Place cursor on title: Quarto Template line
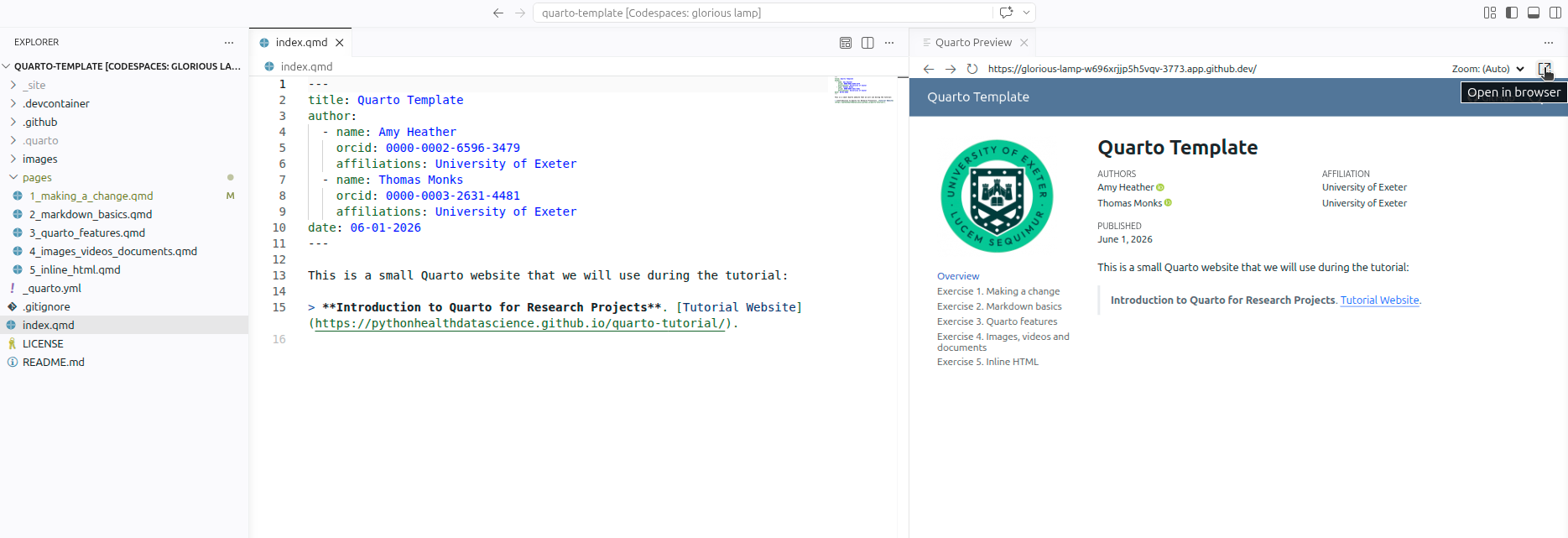This screenshot has height=538, width=1568. coord(385,100)
